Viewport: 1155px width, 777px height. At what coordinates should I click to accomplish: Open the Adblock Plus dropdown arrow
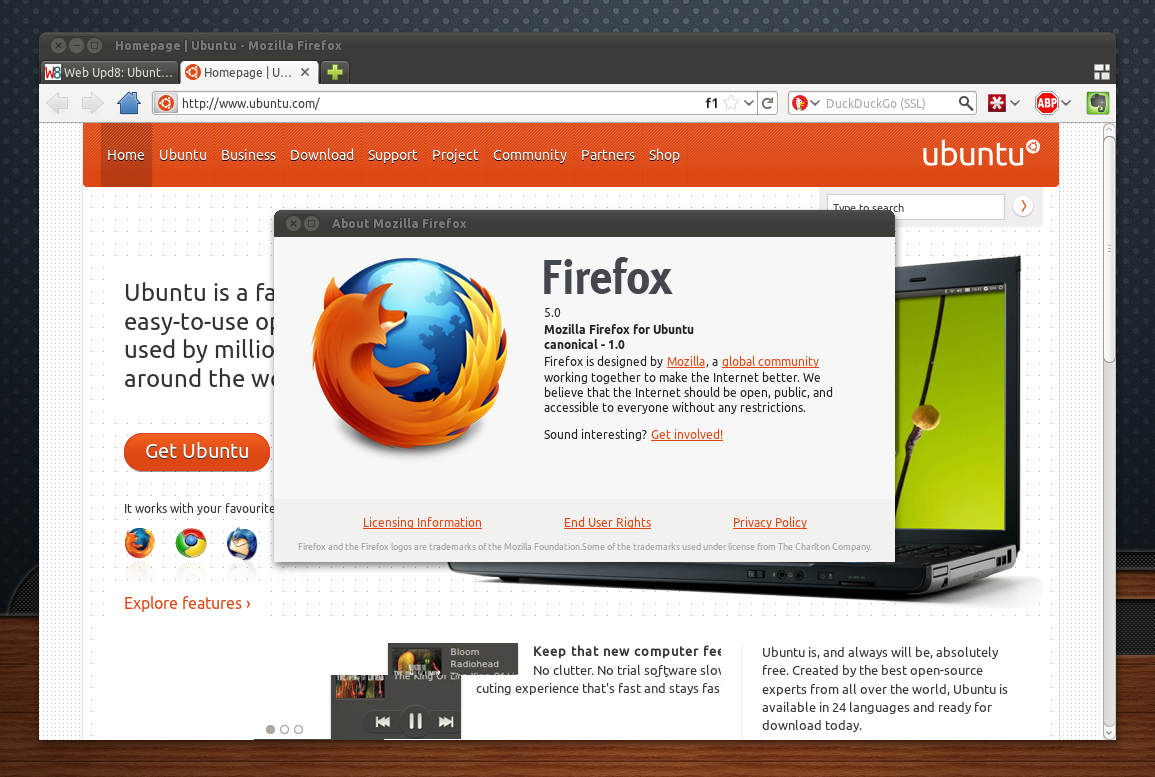pyautogui.click(x=1066, y=103)
